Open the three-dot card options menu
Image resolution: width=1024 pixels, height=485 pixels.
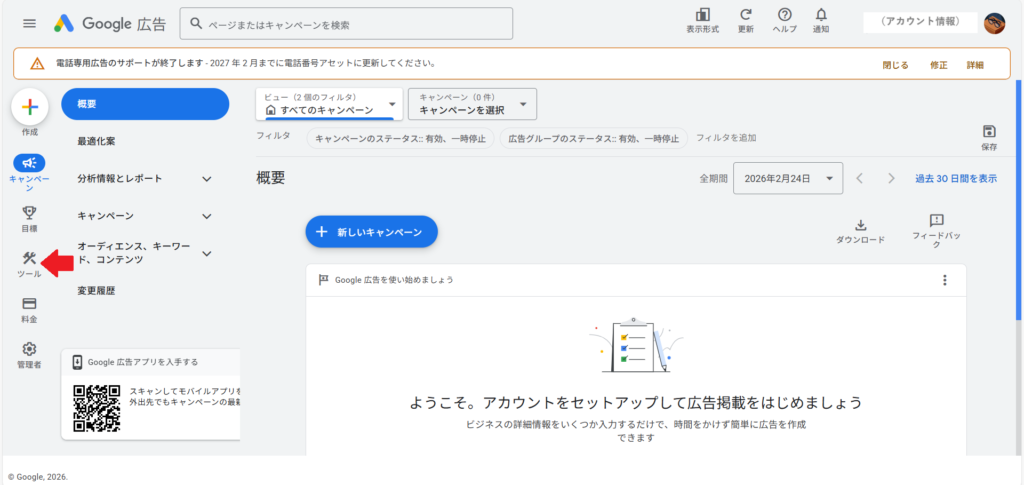coord(944,280)
